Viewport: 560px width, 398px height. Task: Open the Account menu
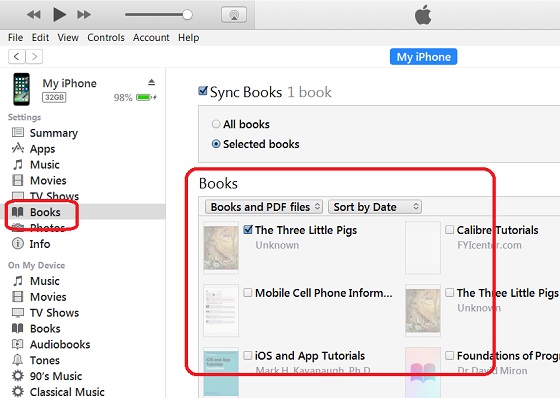[x=151, y=38]
